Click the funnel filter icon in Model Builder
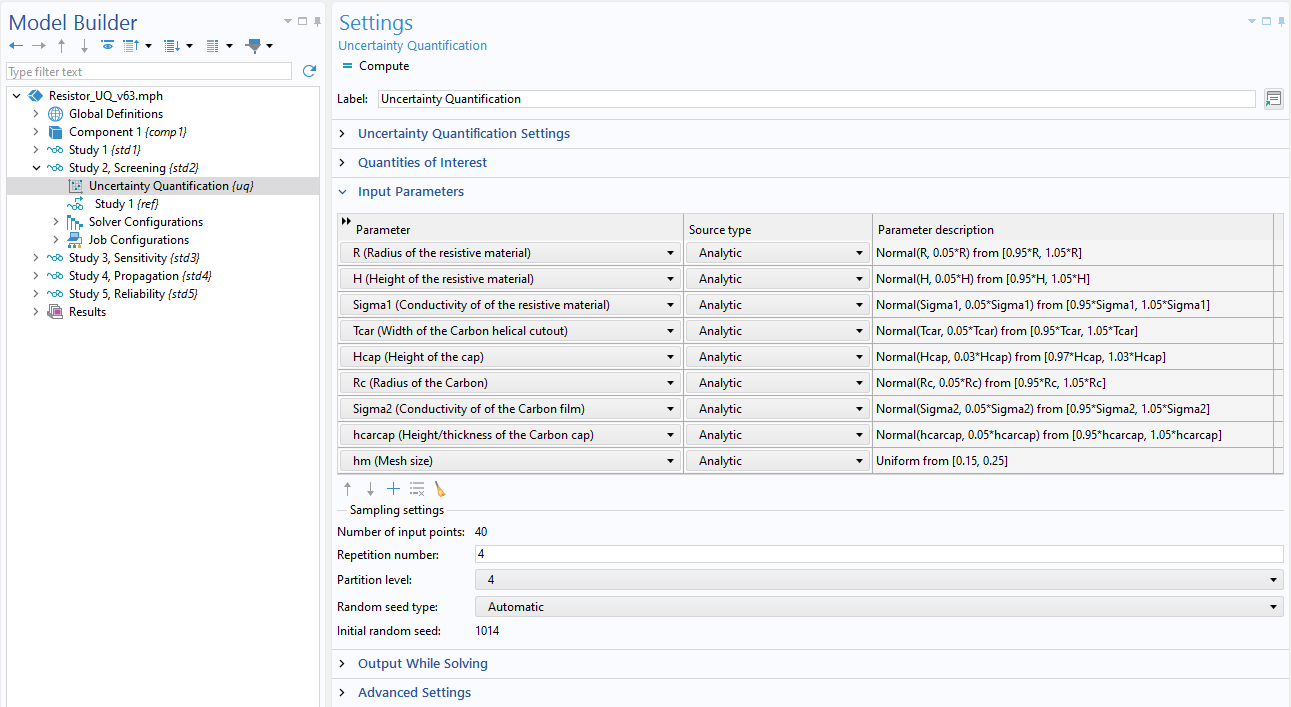This screenshot has width=1291, height=707. (253, 46)
